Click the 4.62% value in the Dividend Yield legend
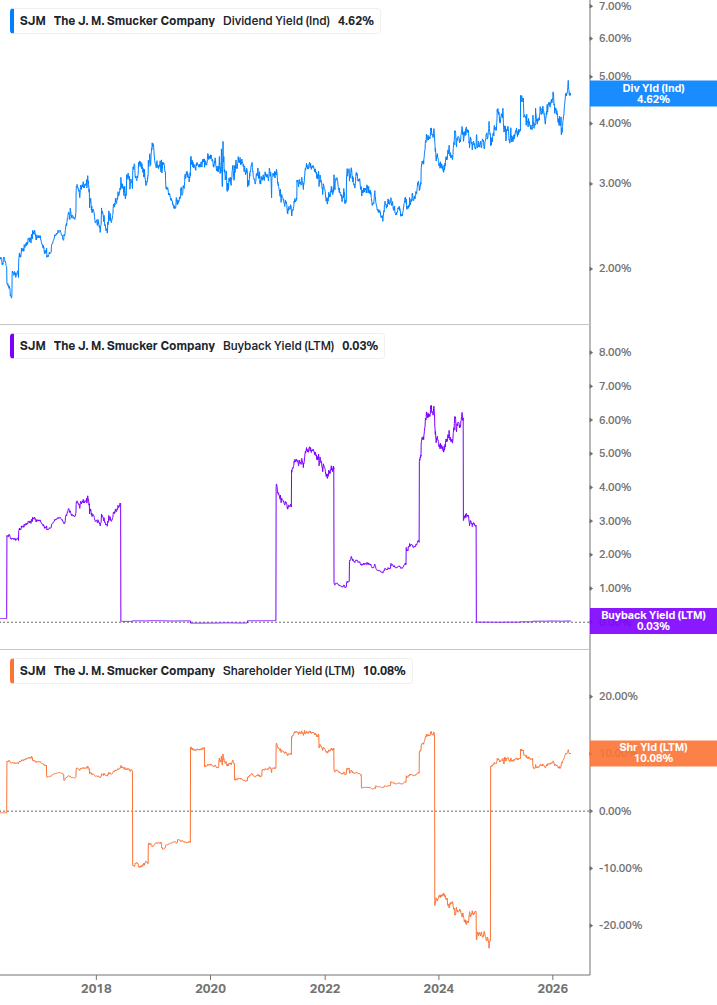717x1005 pixels. pos(356,21)
